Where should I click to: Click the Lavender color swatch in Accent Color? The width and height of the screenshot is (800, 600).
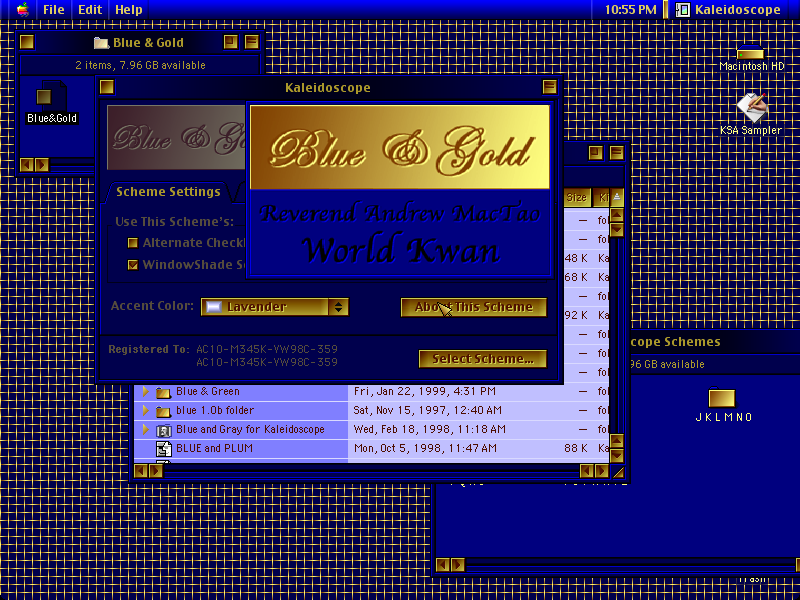pos(213,307)
